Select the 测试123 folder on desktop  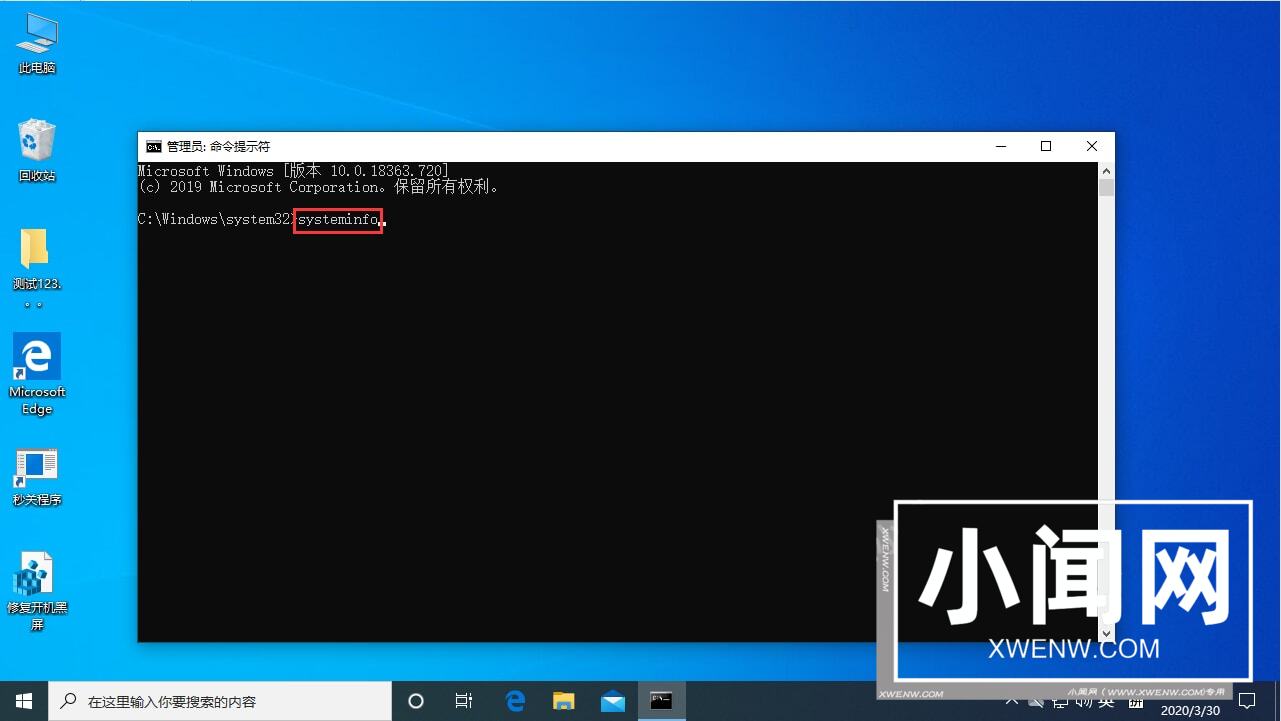coord(36,268)
